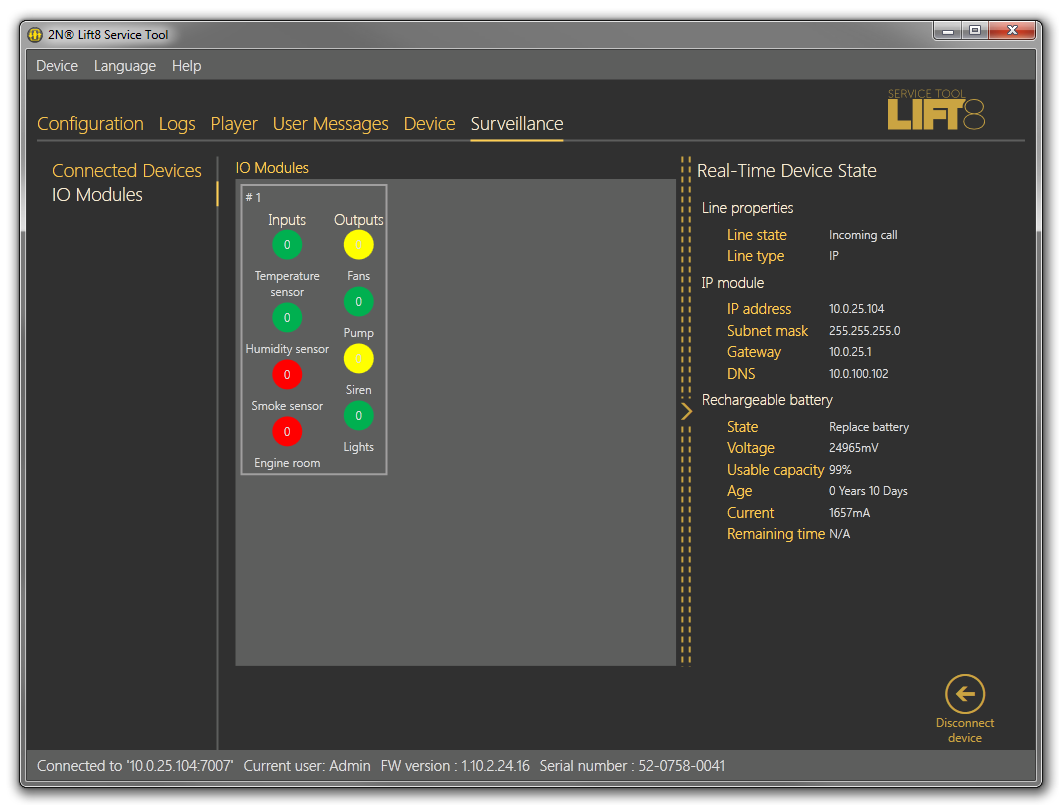Switch to the Configuration tab
Viewport: 1059px width, 805px height.
pyautogui.click(x=90, y=124)
